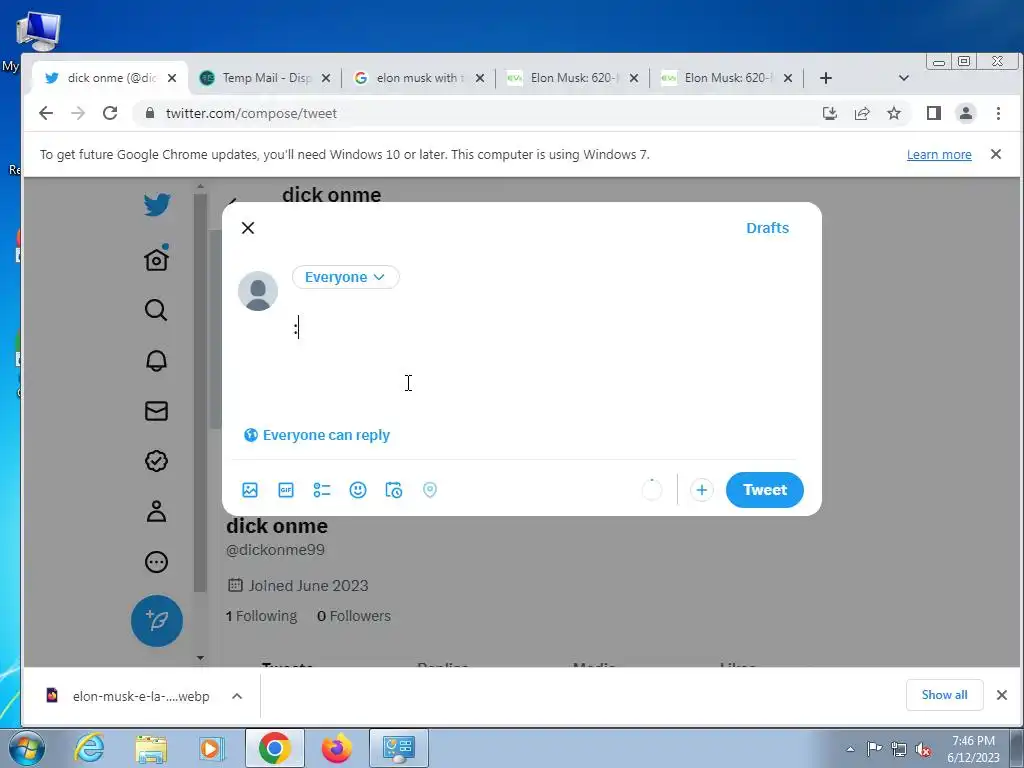Open More options circle in sidebar
The width and height of the screenshot is (1024, 768).
coord(156,562)
